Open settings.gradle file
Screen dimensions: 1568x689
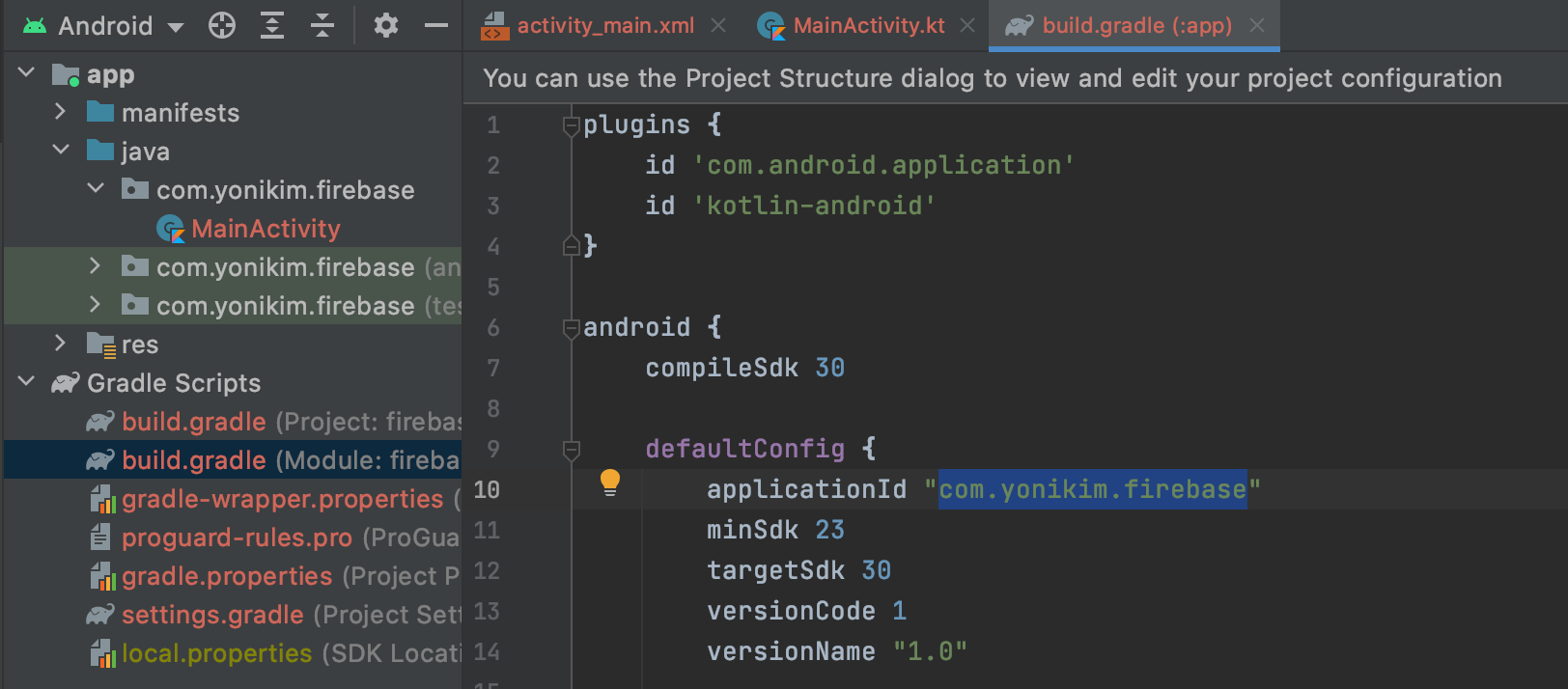(212, 615)
